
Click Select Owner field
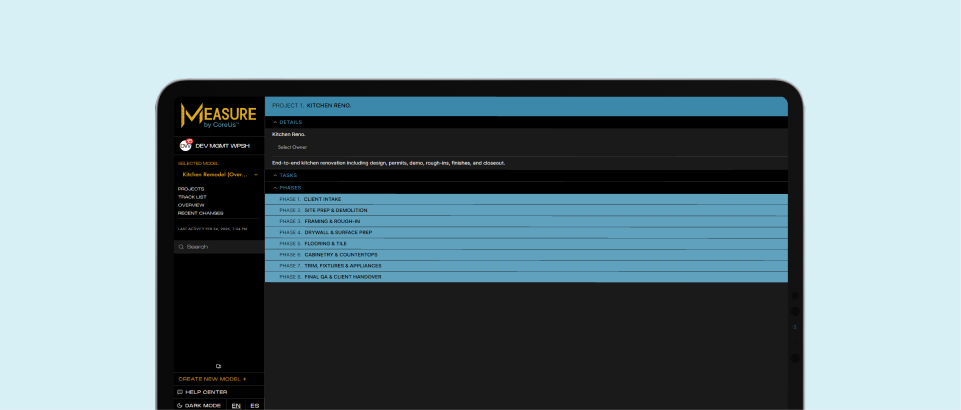point(292,147)
